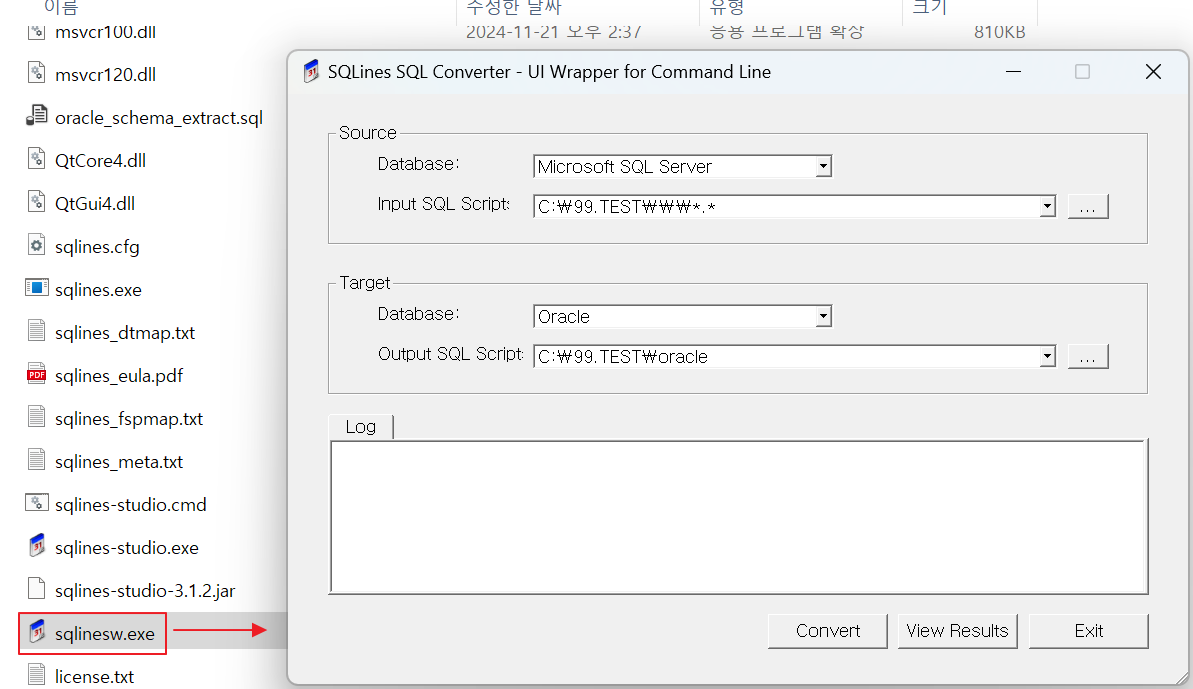Image resolution: width=1193 pixels, height=689 pixels.
Task: Click the msvcr120.dll file icon
Action: point(37,73)
